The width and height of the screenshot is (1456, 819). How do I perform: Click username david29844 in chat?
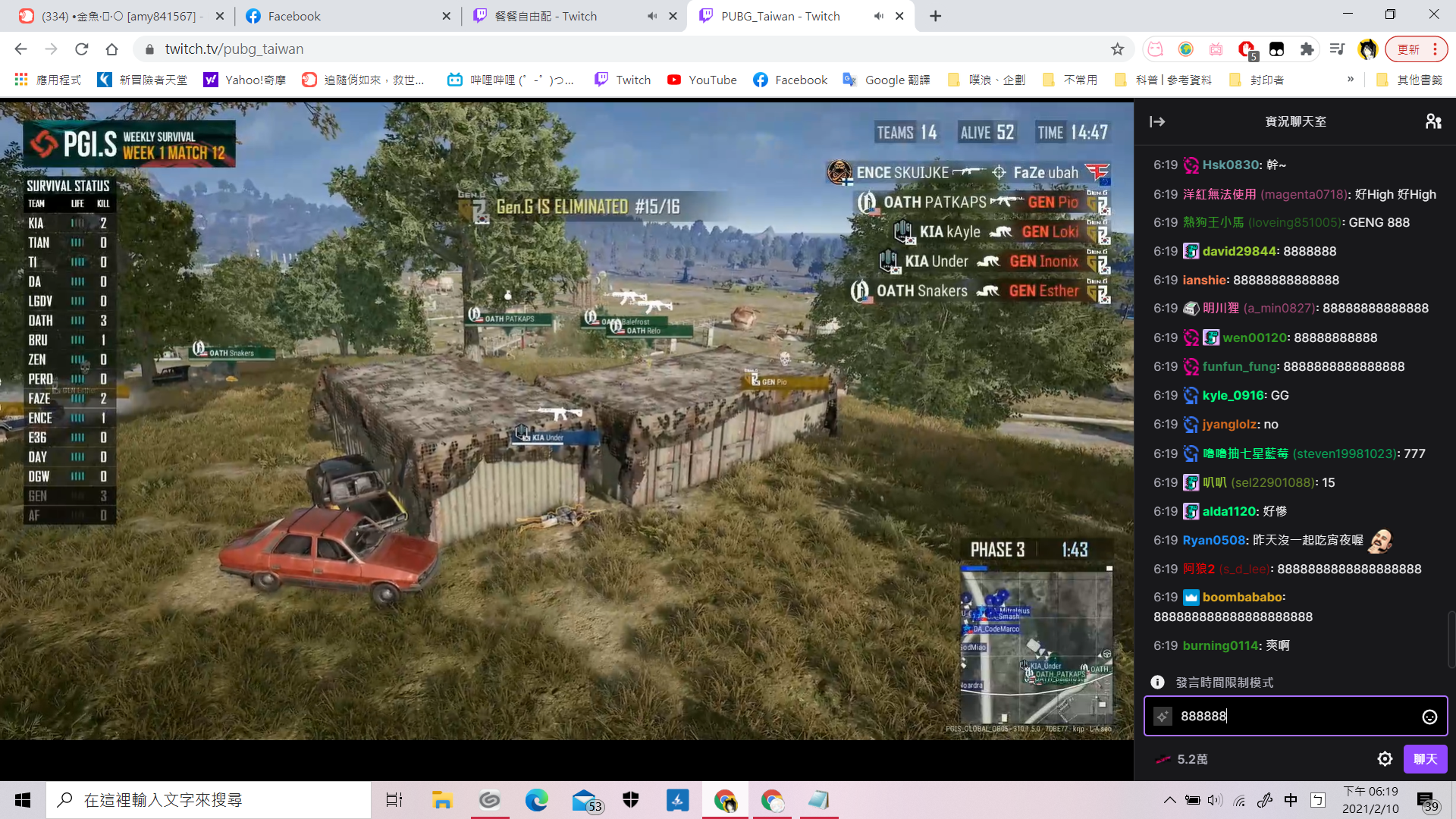pos(1239,251)
